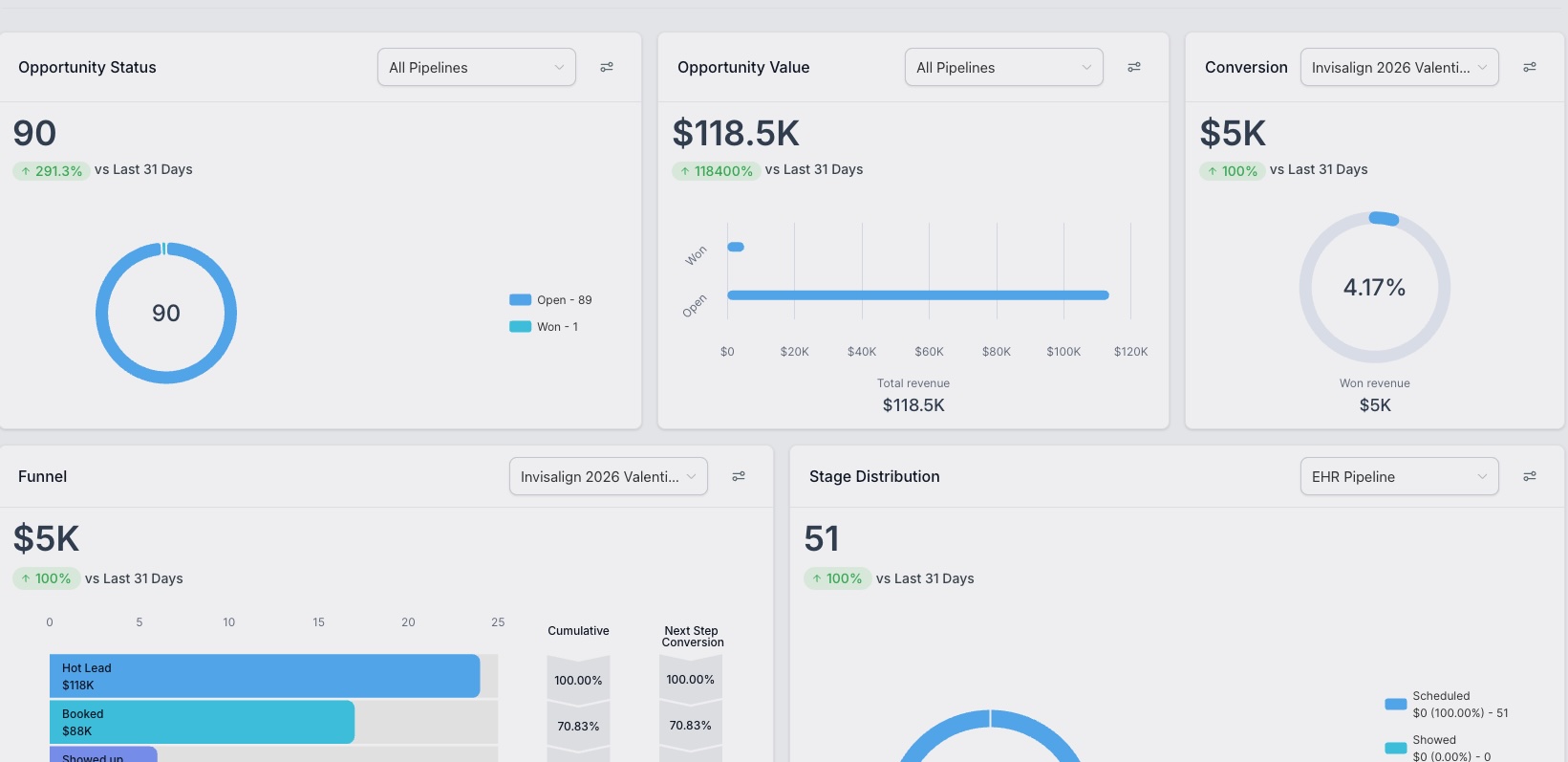Open Opportunity Status widget filter settings icon

pyautogui.click(x=607, y=67)
